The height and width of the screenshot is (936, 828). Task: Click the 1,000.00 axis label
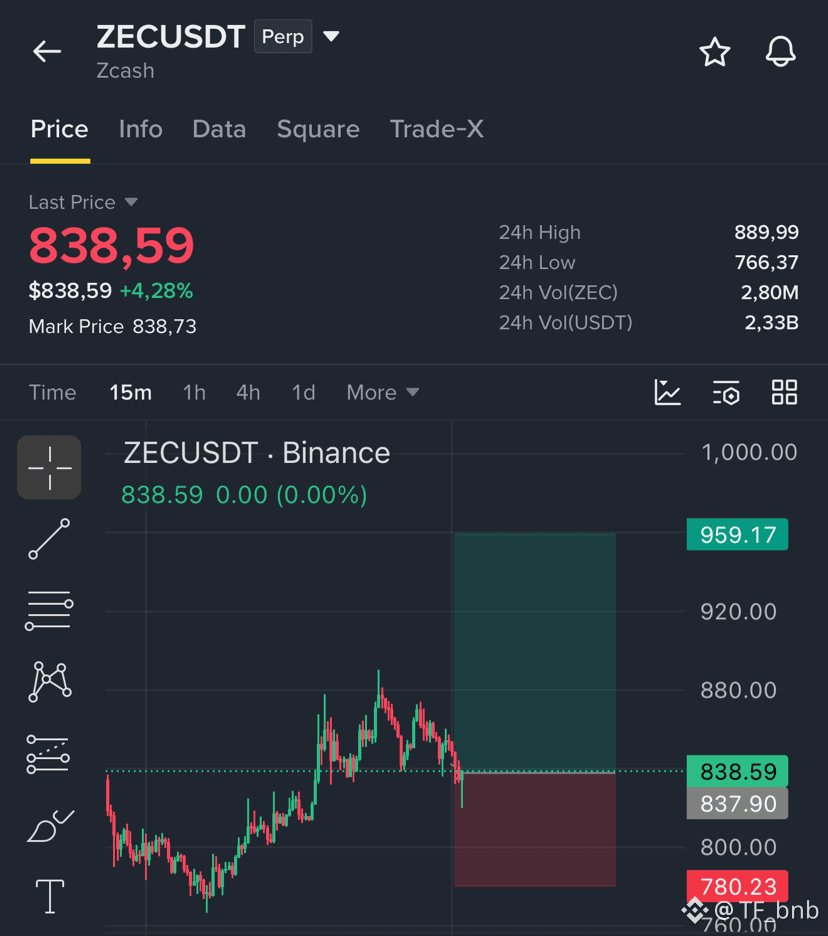click(x=749, y=452)
